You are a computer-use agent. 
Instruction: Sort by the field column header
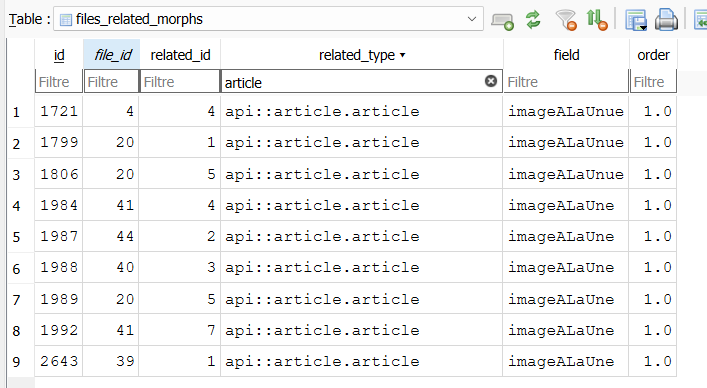(566, 55)
